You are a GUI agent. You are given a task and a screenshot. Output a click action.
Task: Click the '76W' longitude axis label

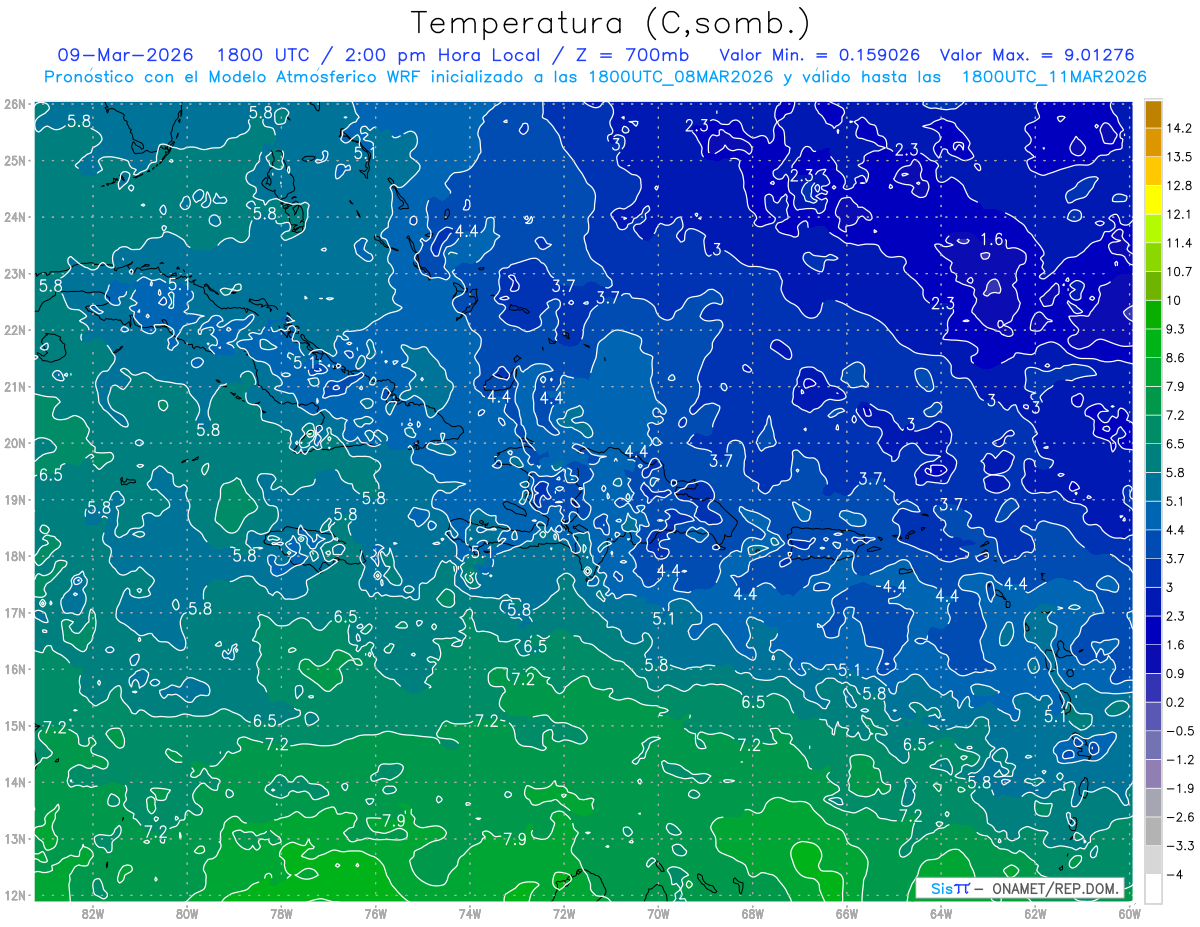tap(375, 913)
